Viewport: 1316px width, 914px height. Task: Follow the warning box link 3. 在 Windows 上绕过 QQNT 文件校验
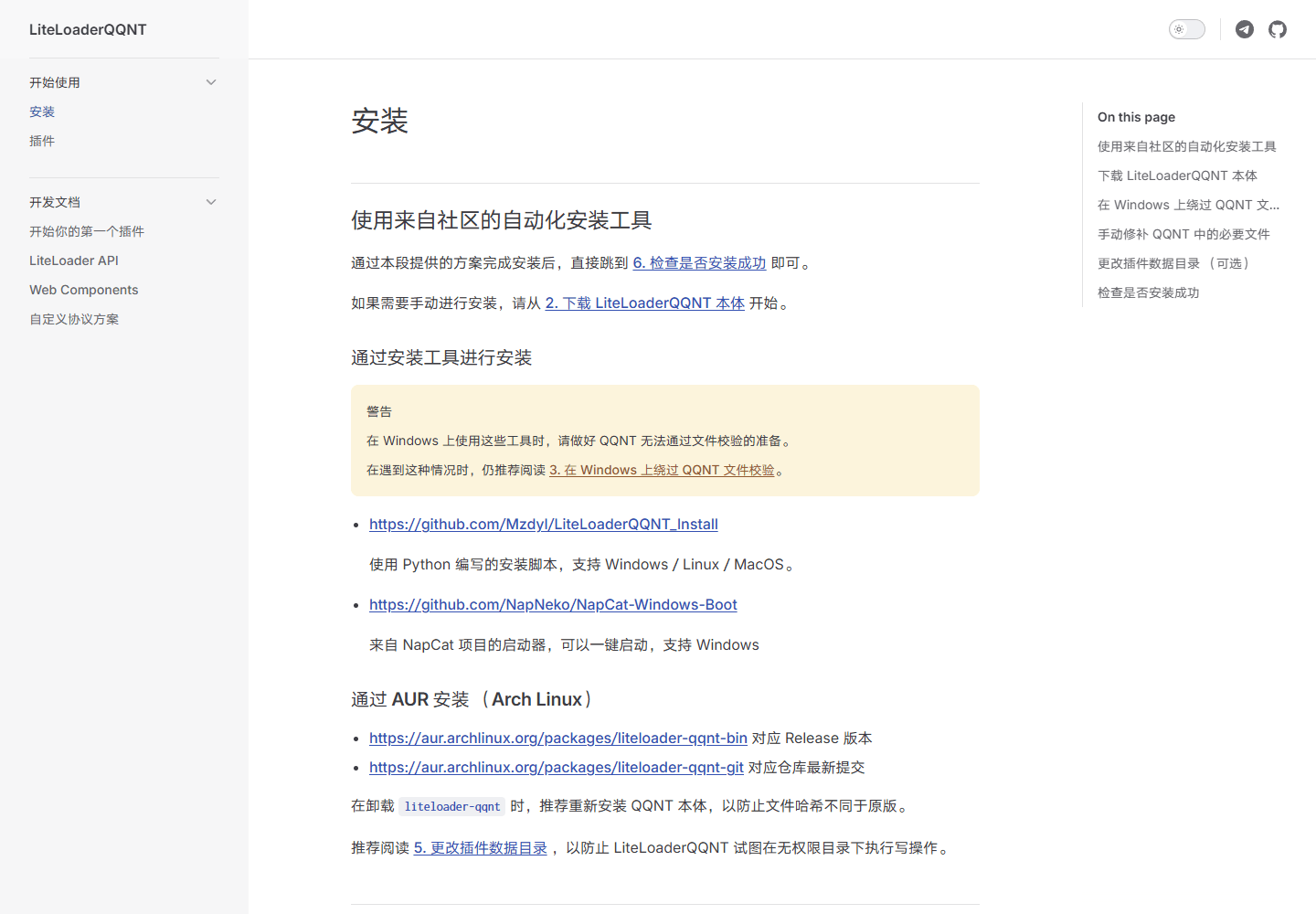pyautogui.click(x=662, y=470)
